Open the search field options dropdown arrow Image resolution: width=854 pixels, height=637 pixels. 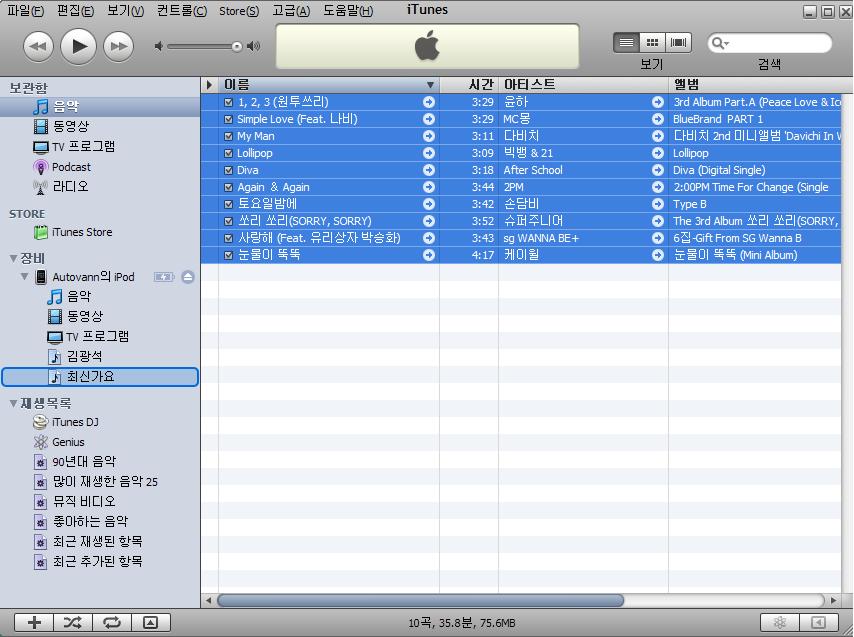727,44
